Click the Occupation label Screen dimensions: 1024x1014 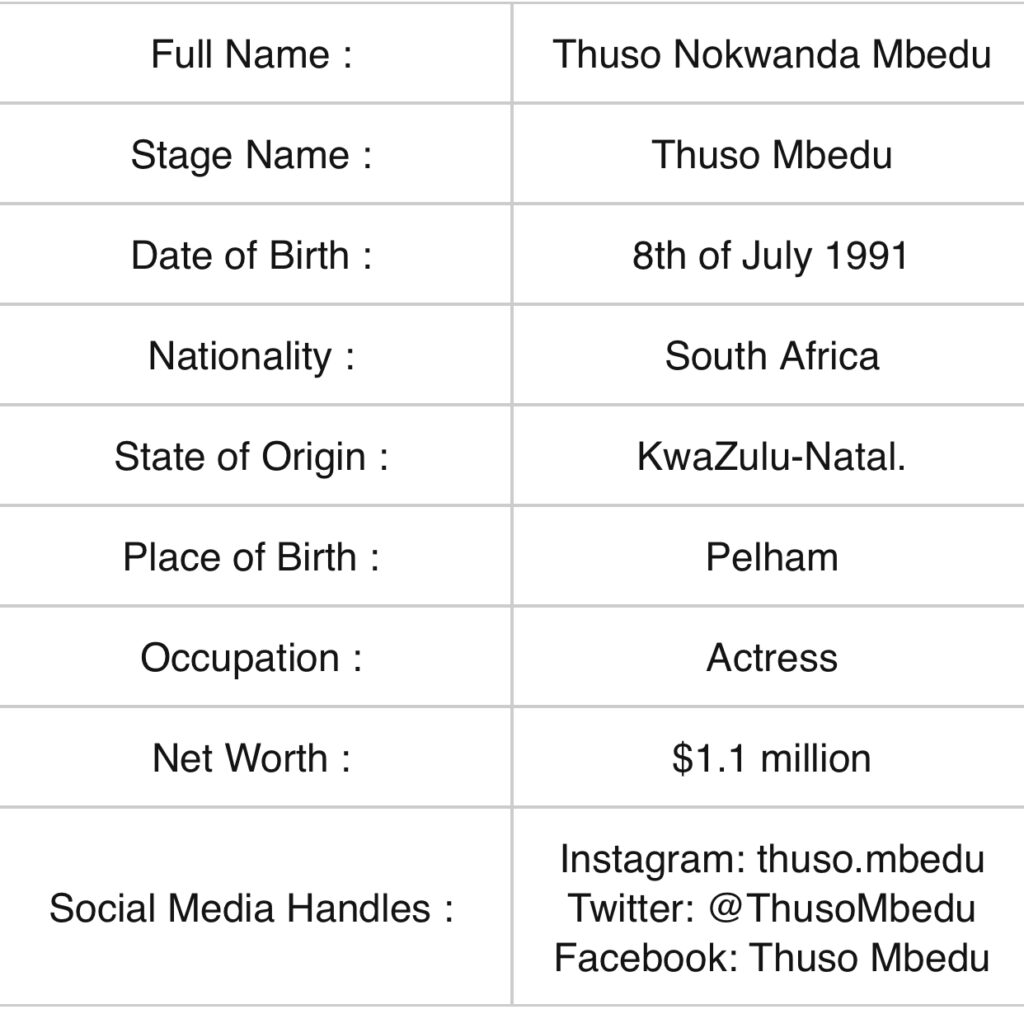coord(251,658)
